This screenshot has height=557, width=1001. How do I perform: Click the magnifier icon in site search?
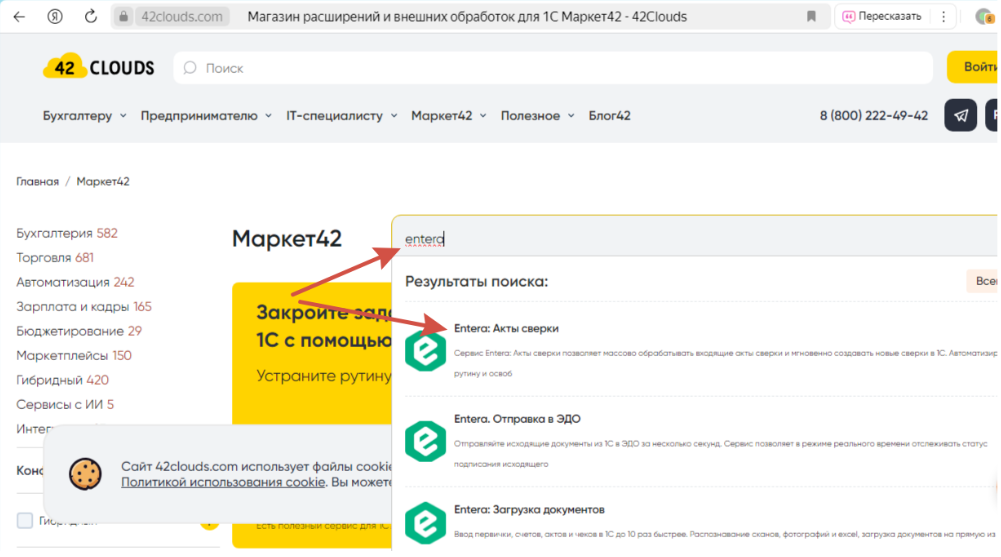click(190, 68)
